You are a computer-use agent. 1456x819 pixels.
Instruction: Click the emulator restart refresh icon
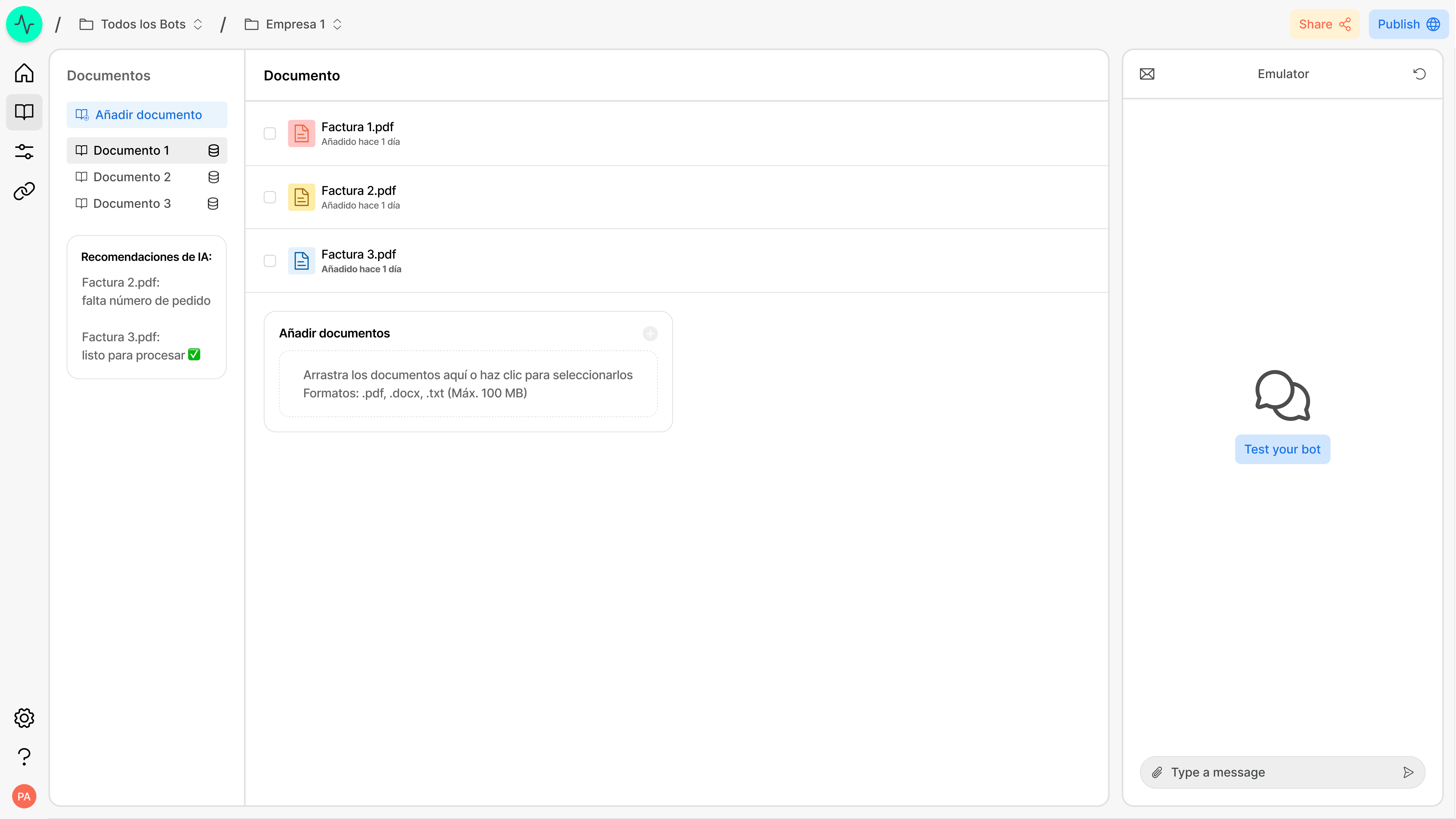click(1419, 74)
